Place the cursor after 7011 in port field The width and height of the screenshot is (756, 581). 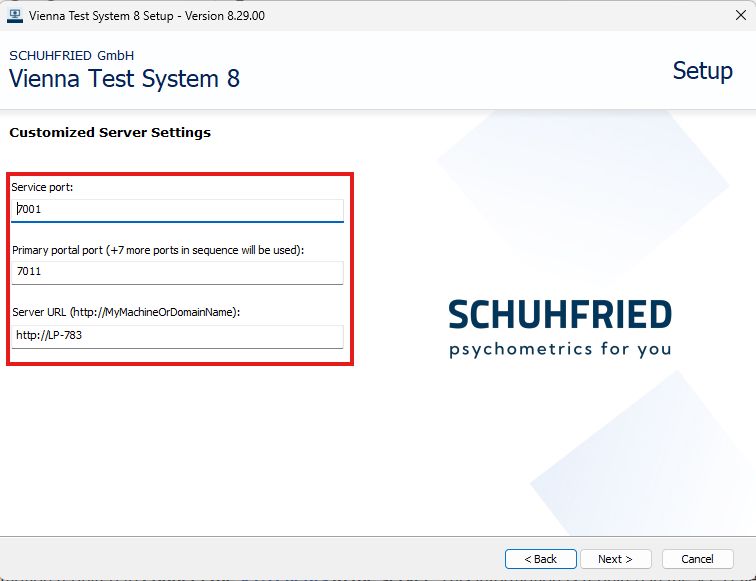click(x=43, y=272)
